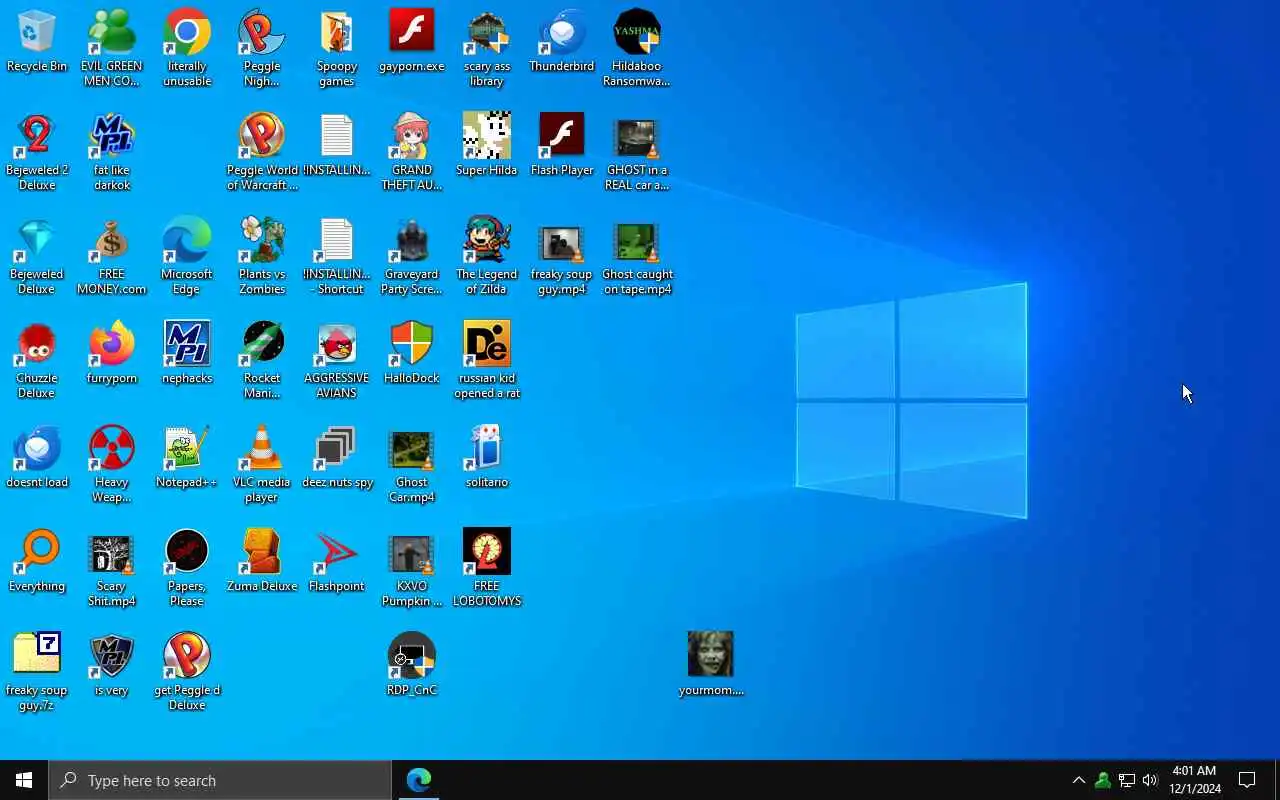Select the fat like darkok icon
The image size is (1280, 800).
(112, 137)
